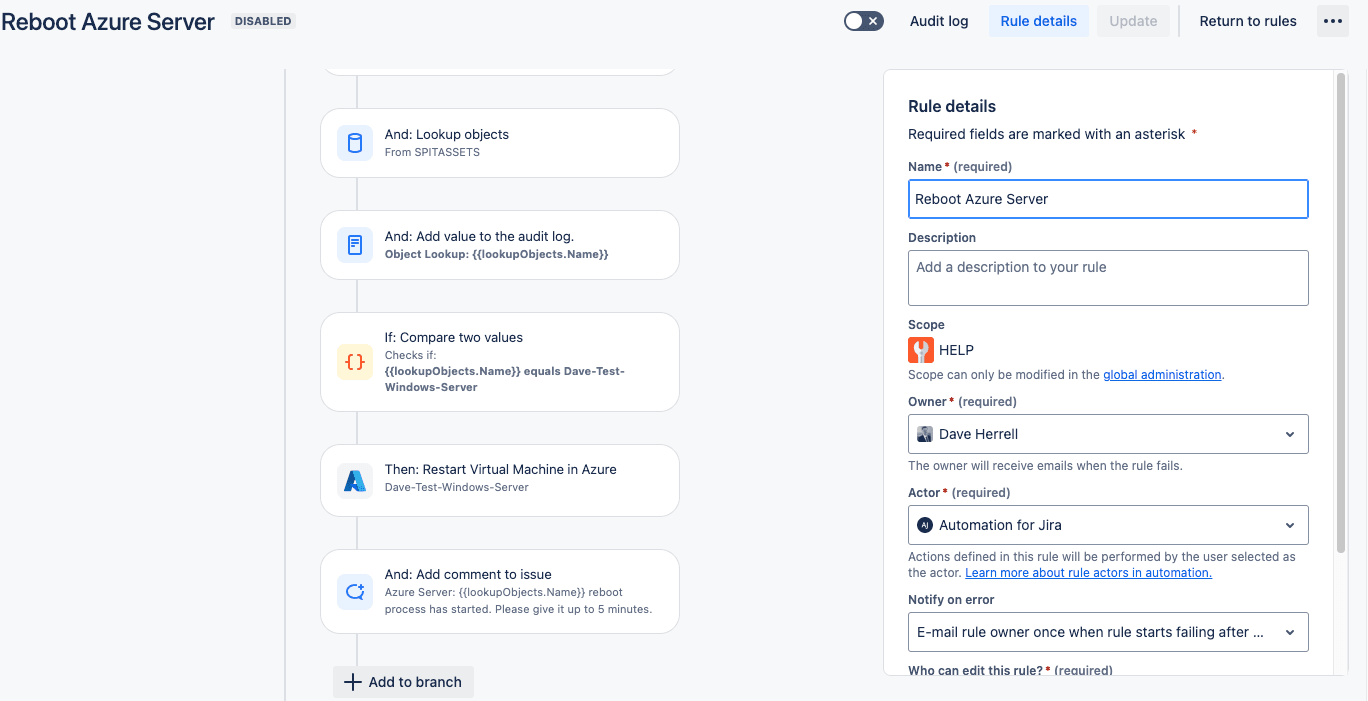This screenshot has height=701, width=1368.
Task: Open the Actor dropdown
Action: 1108,525
